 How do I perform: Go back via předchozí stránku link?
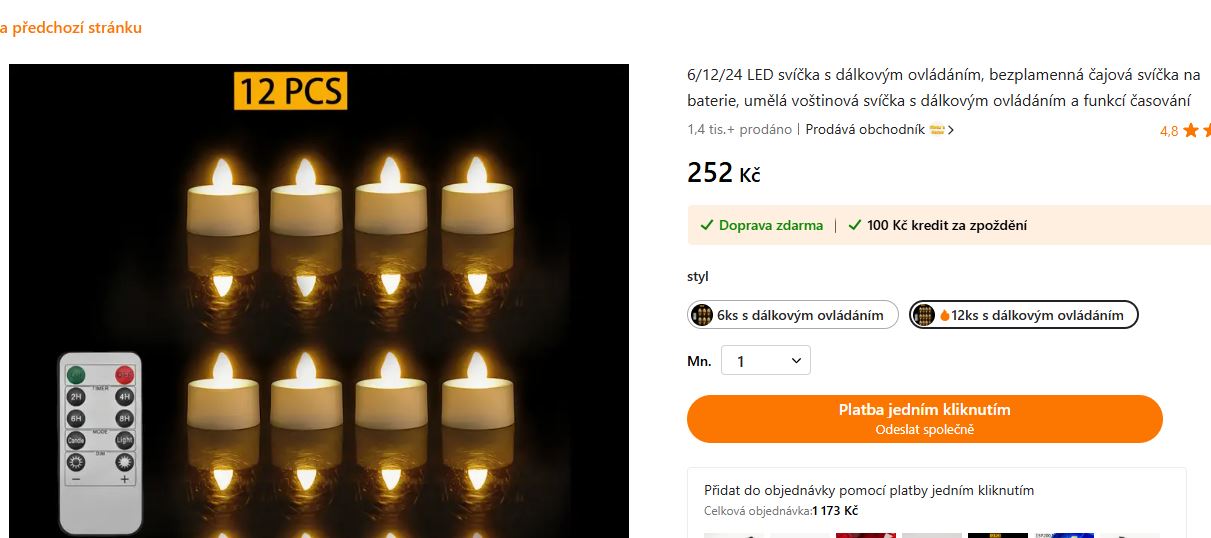pyautogui.click(x=71, y=28)
